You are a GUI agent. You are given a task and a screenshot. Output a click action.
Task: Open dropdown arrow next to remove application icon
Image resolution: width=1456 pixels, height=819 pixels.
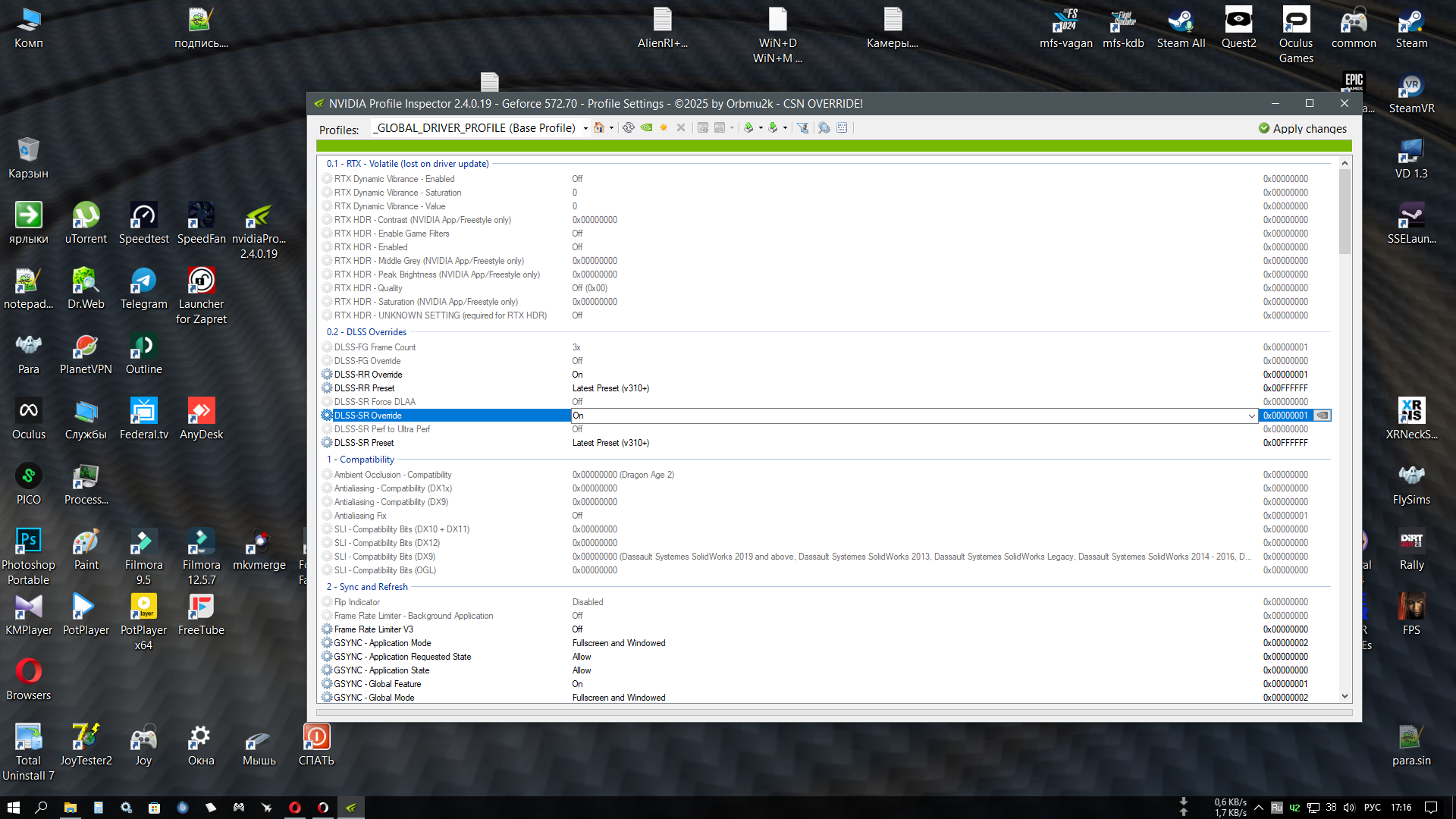pyautogui.click(x=732, y=128)
